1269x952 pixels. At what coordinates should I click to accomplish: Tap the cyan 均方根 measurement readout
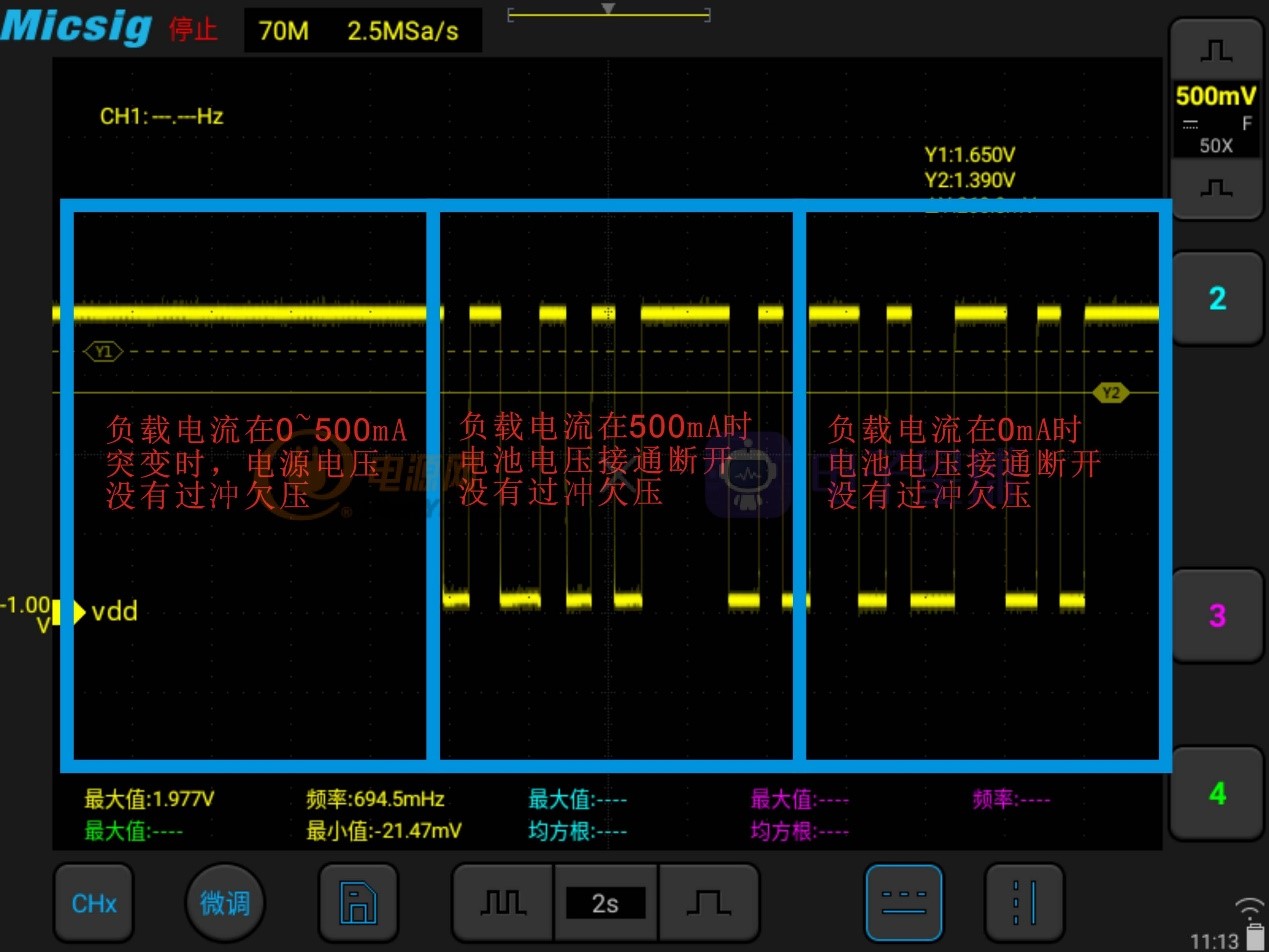click(578, 831)
